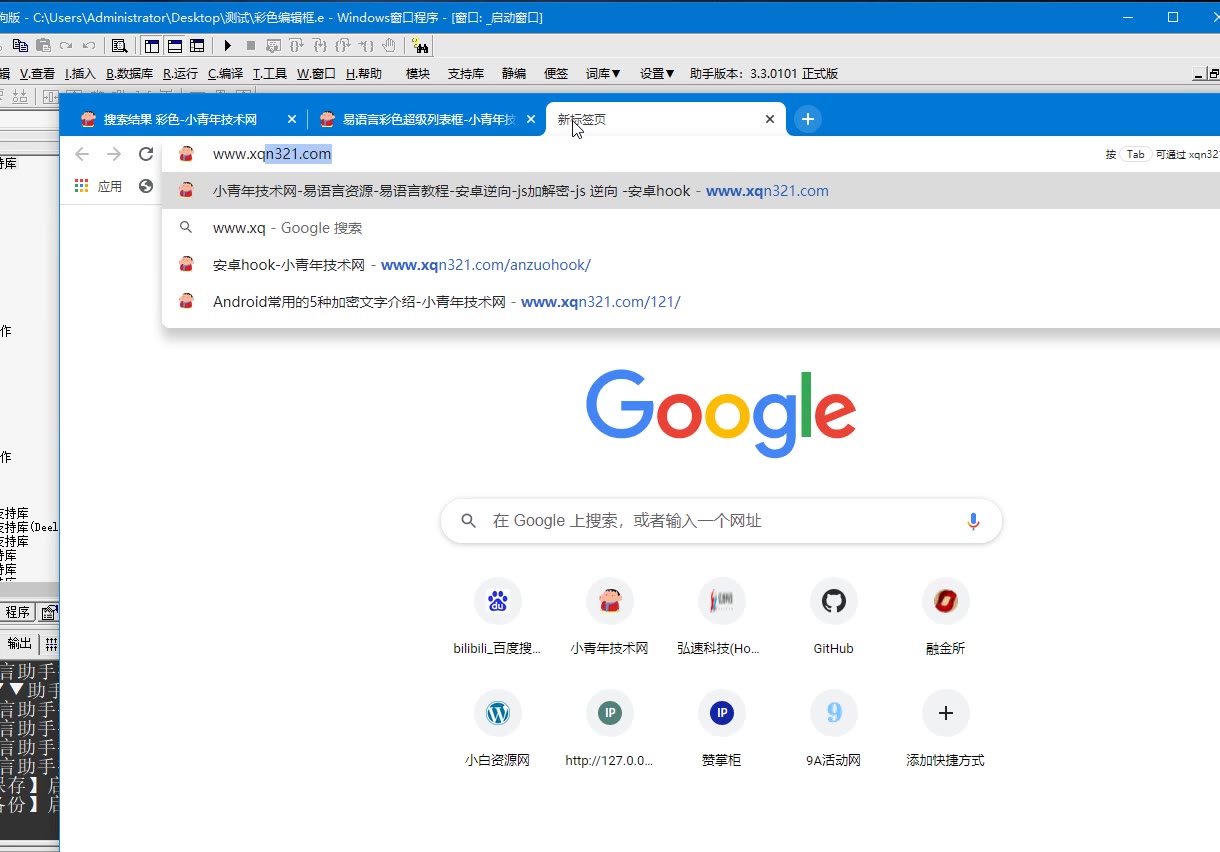Image resolution: width=1220 pixels, height=852 pixels.
Task: Start voice search with the microphone icon
Action: (972, 520)
